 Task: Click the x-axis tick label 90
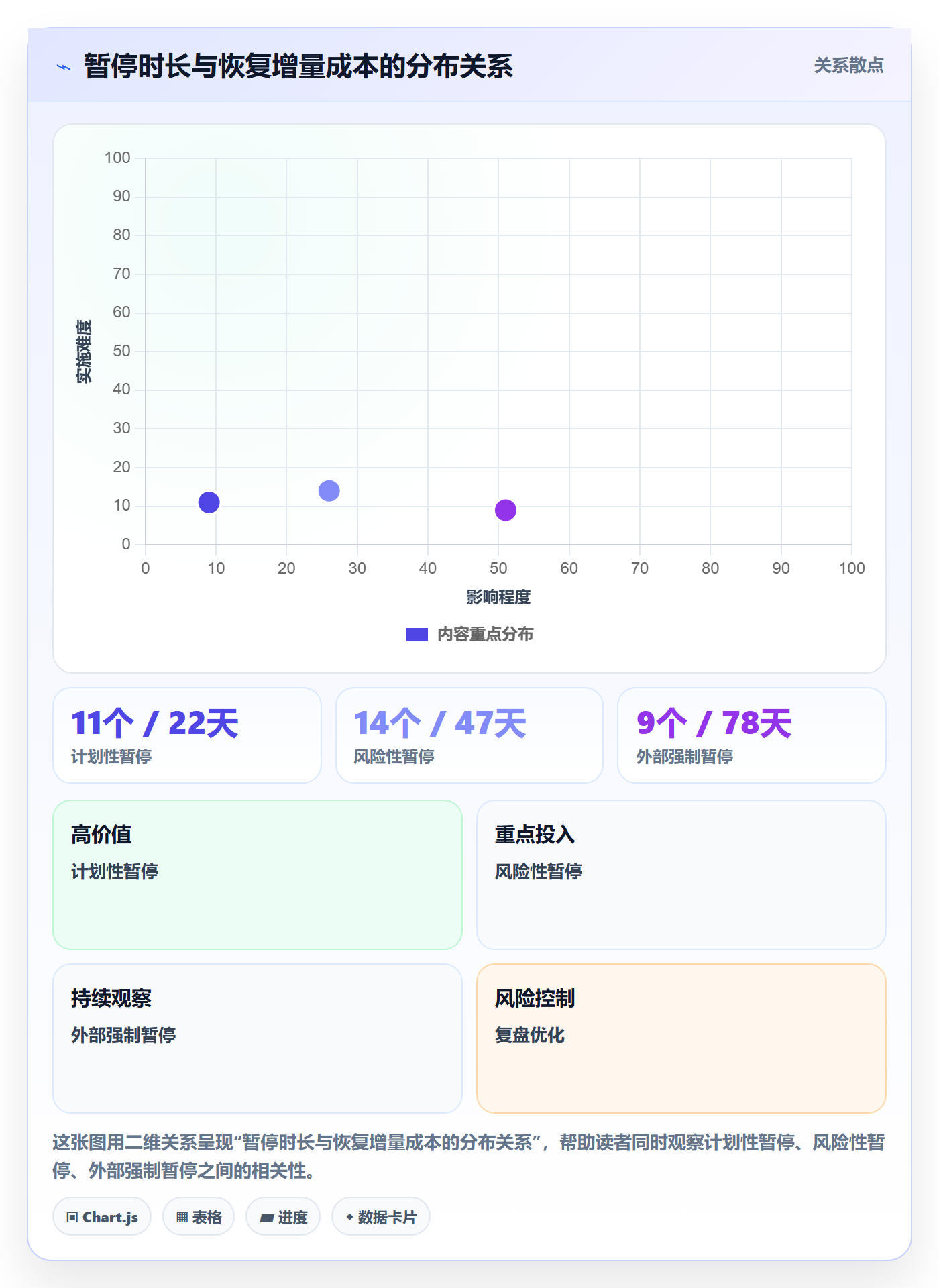coord(781,568)
